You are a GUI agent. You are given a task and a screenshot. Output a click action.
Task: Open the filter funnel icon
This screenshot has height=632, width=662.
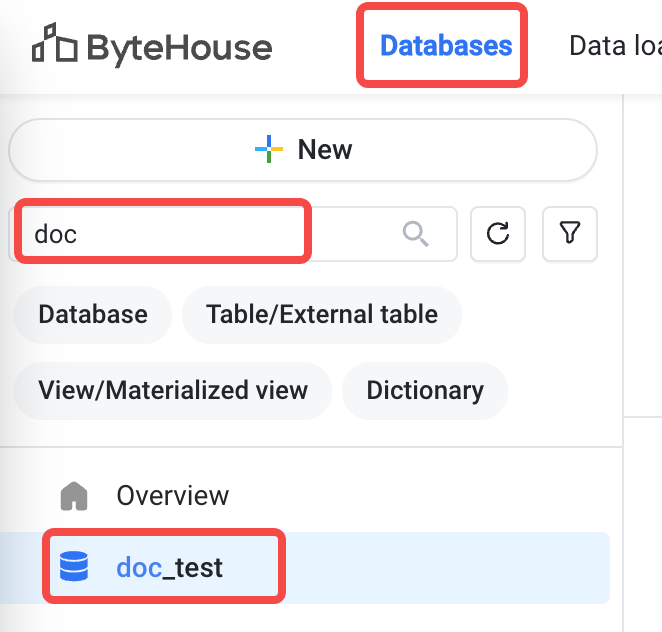(570, 233)
